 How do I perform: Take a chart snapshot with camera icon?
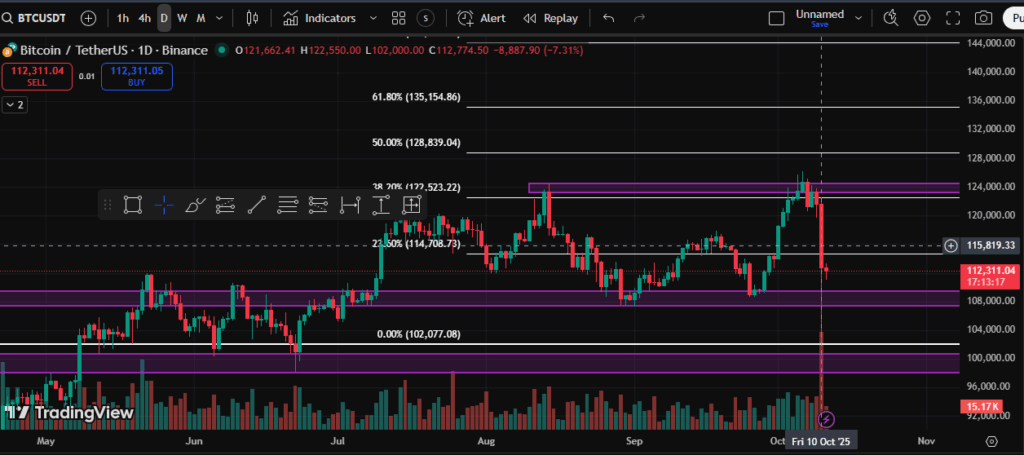pyautogui.click(x=984, y=18)
